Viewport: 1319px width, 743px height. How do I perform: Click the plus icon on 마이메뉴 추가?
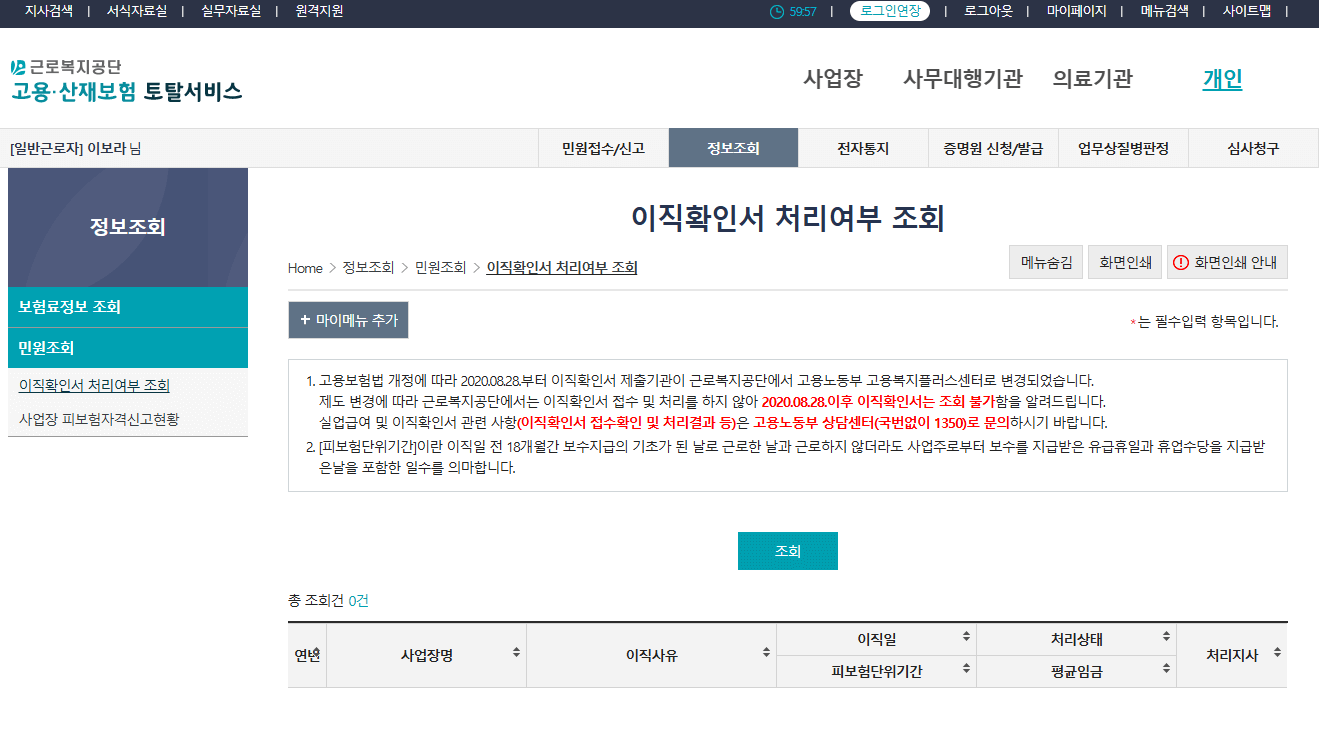[306, 320]
